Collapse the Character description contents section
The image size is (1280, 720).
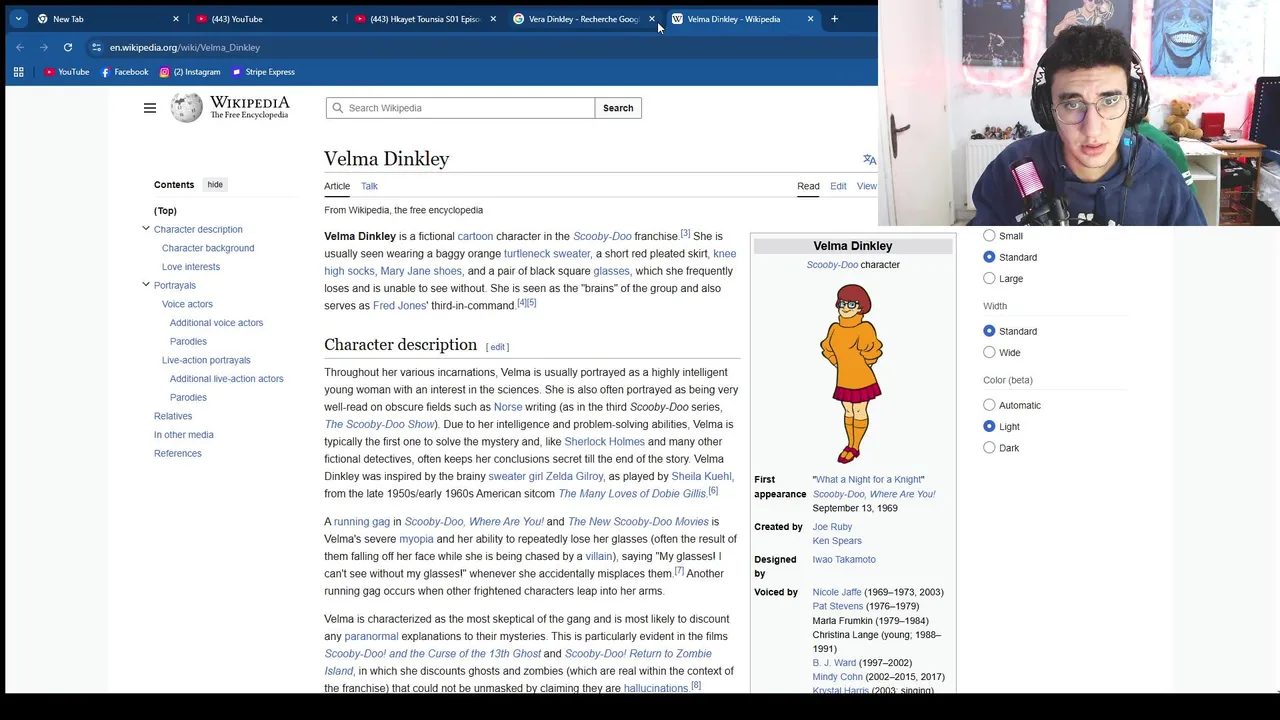pyautogui.click(x=146, y=229)
